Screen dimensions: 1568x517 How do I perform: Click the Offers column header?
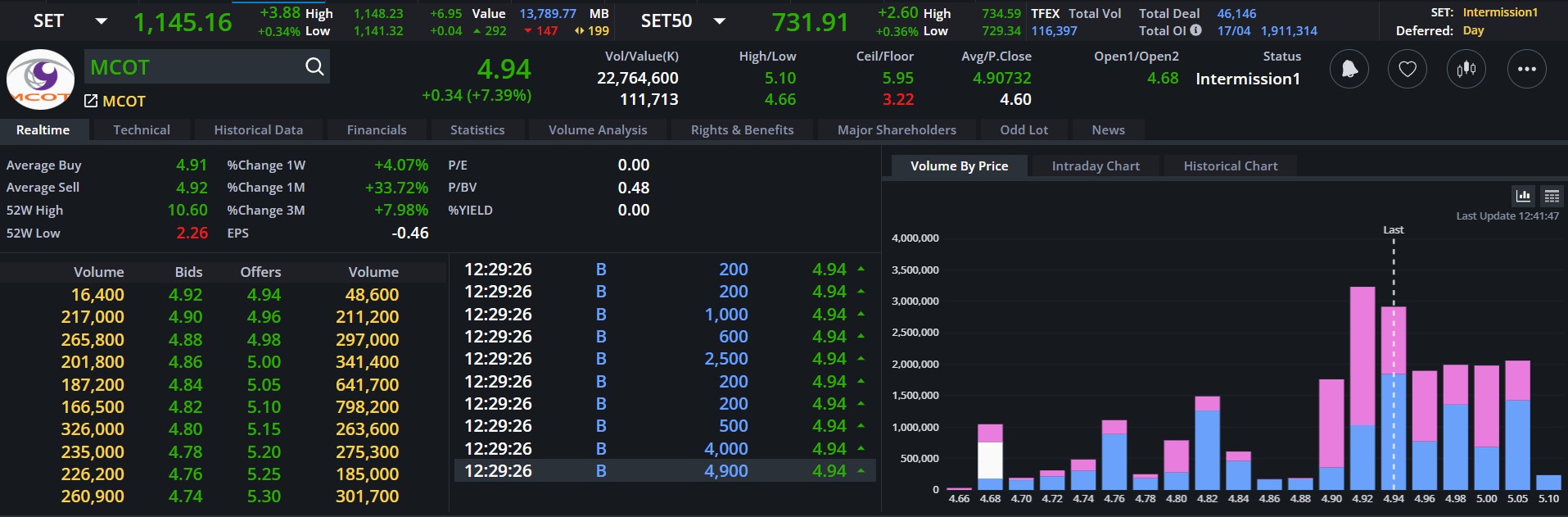(x=260, y=272)
